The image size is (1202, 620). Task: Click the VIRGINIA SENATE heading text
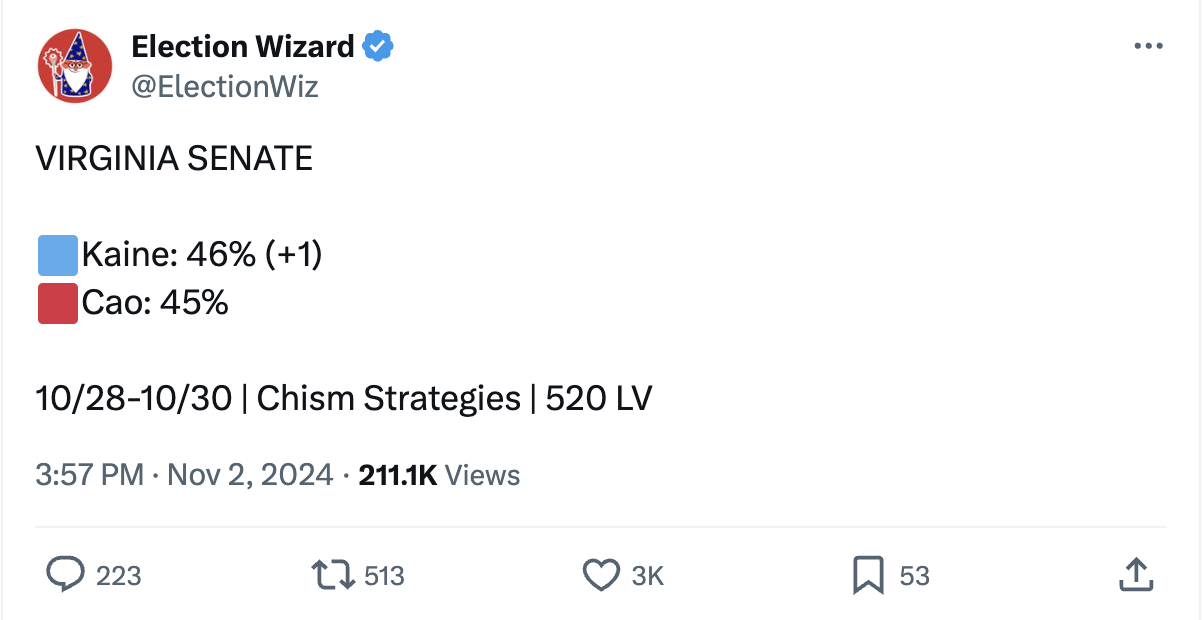click(x=174, y=159)
